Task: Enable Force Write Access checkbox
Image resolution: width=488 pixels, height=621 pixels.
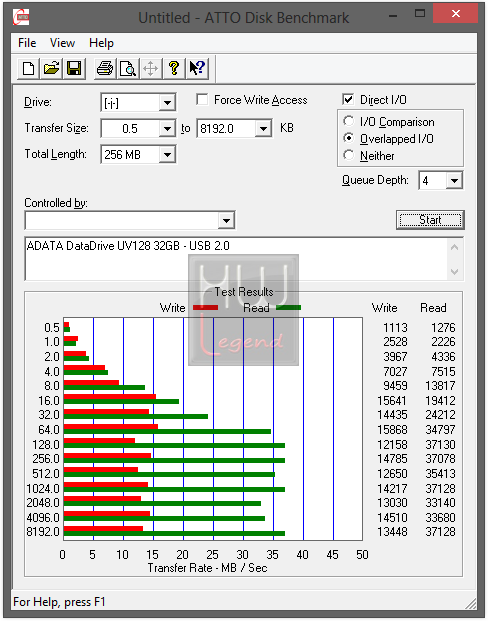Action: pyautogui.click(x=202, y=99)
